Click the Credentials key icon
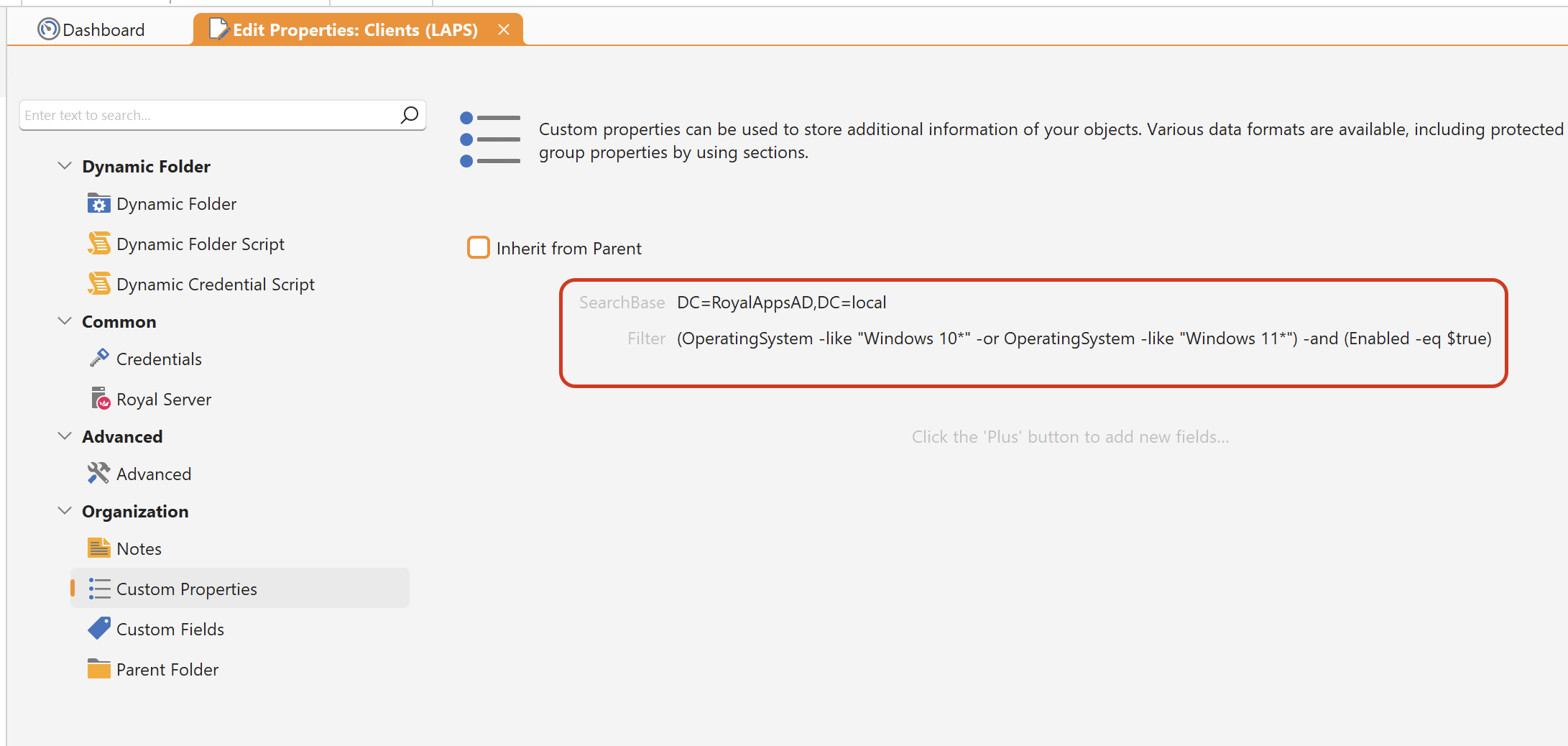1568x746 pixels. [98, 358]
